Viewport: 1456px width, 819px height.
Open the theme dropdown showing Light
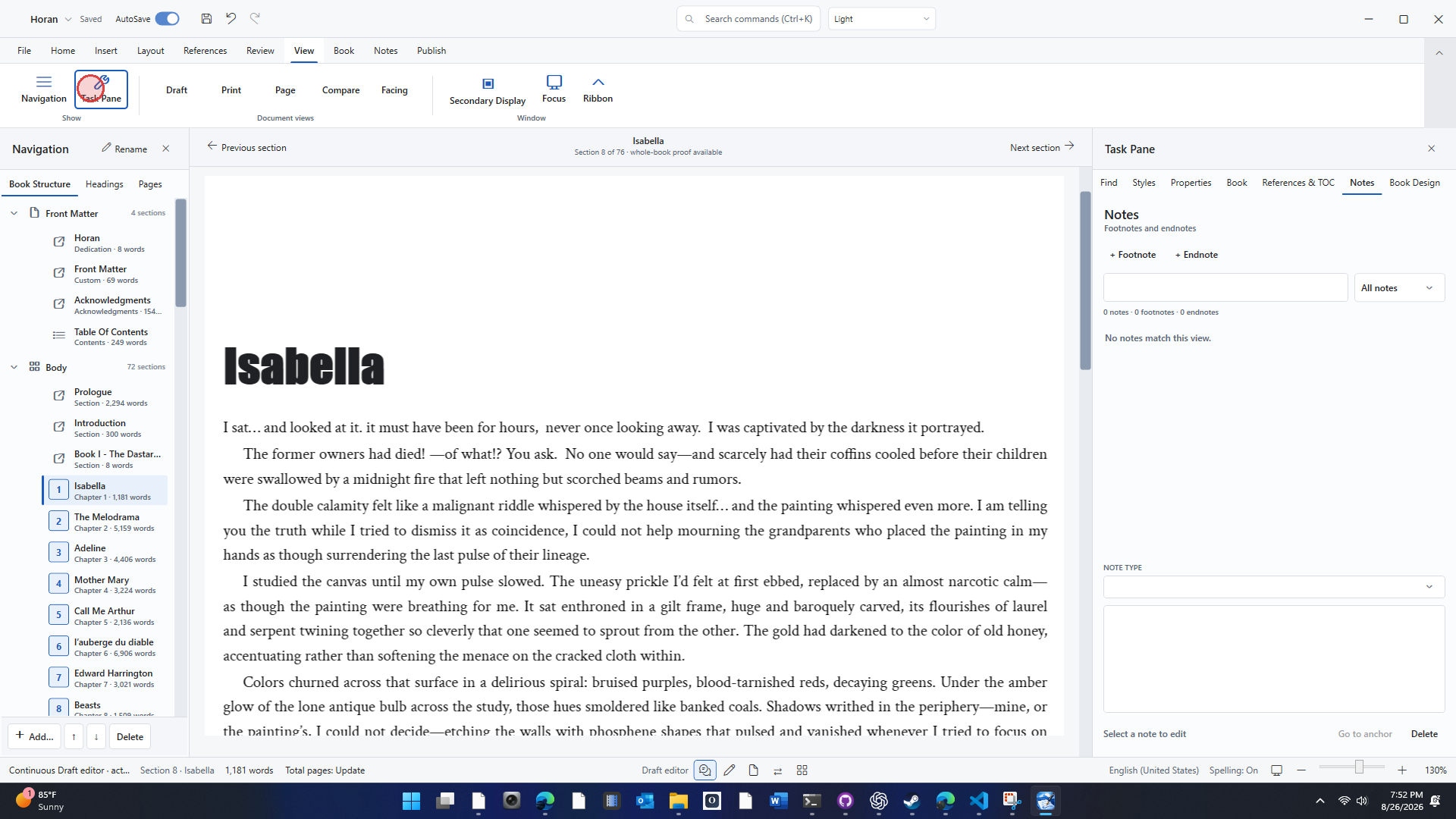(881, 19)
